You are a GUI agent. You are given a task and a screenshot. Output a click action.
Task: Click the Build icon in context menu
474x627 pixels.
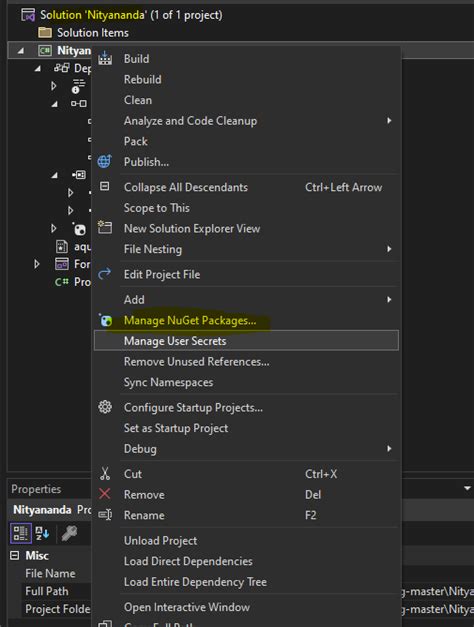pos(105,58)
